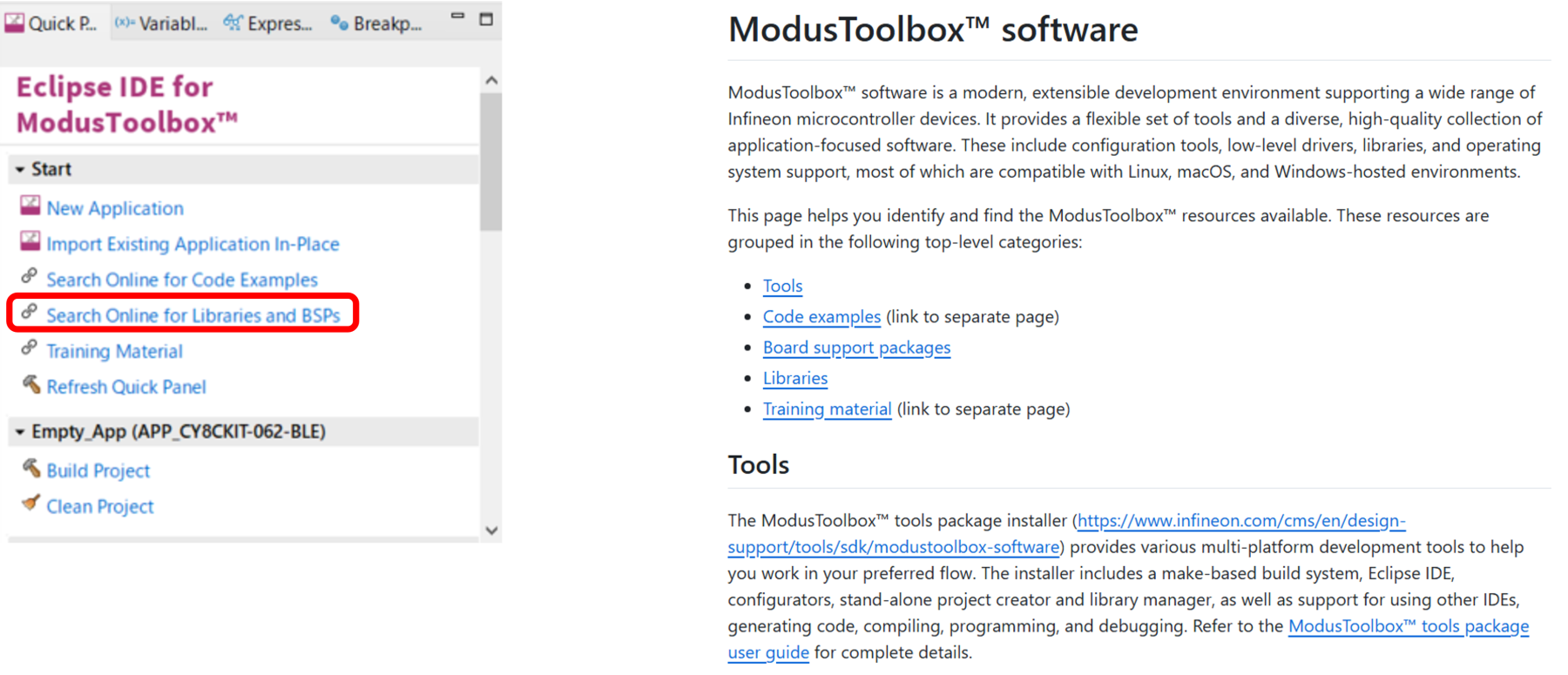Click the New Application icon
Screen dimensions: 1568x675
[30, 206]
